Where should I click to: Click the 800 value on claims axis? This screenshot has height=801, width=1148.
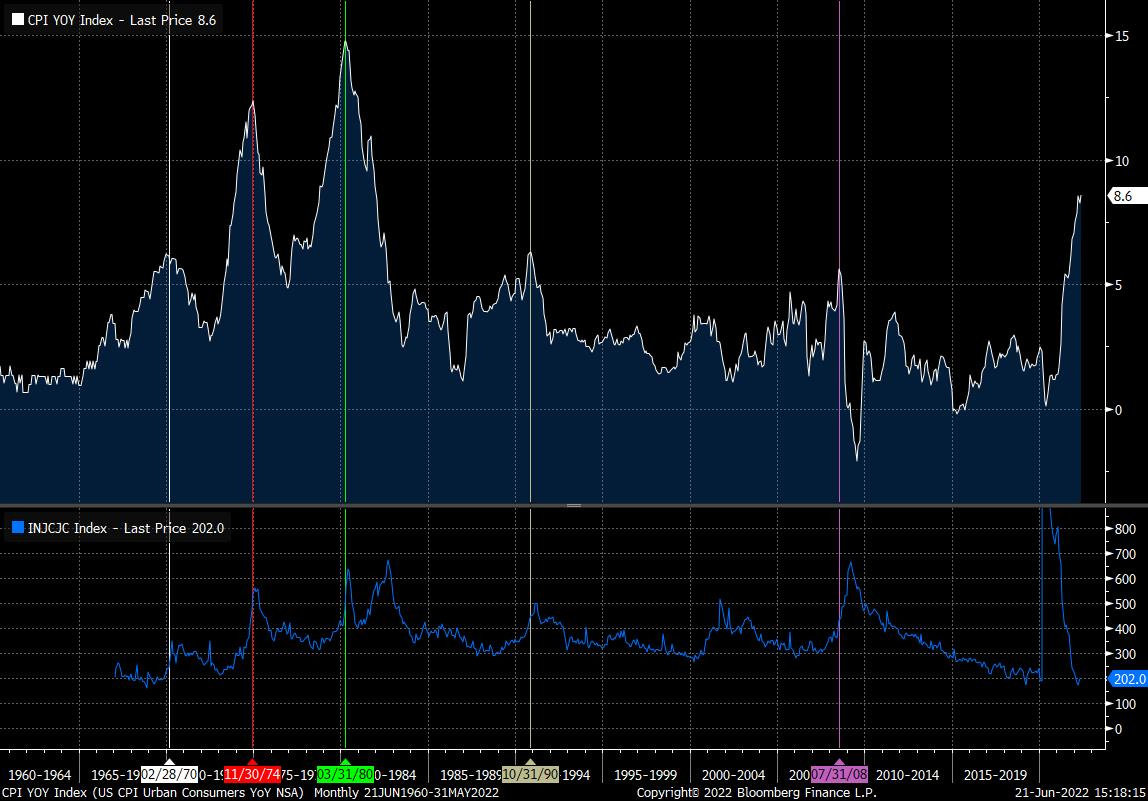tap(1125, 529)
